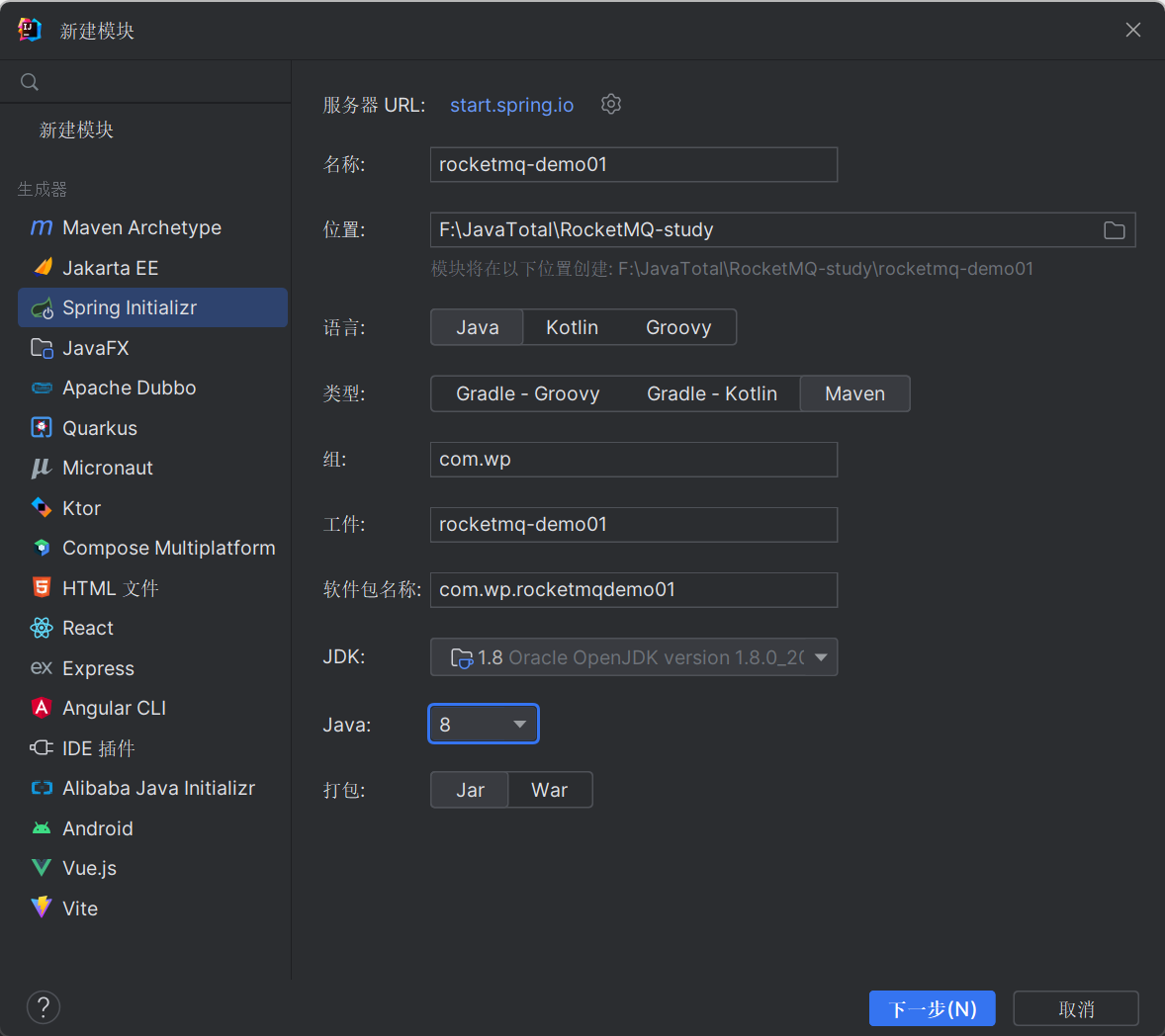This screenshot has width=1165, height=1036.
Task: Browse location with the folder icon
Action: [1114, 230]
